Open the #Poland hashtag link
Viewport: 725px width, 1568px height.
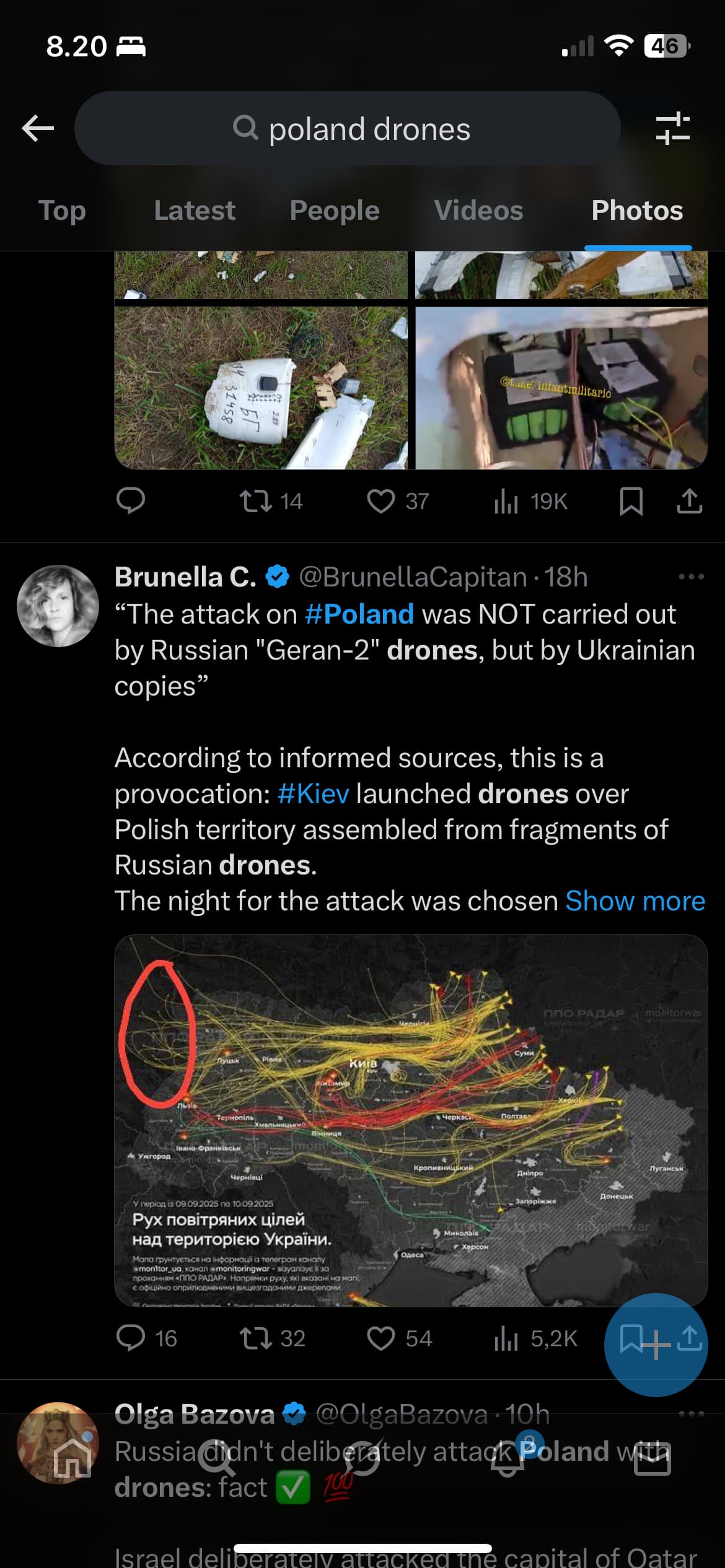[x=359, y=614]
